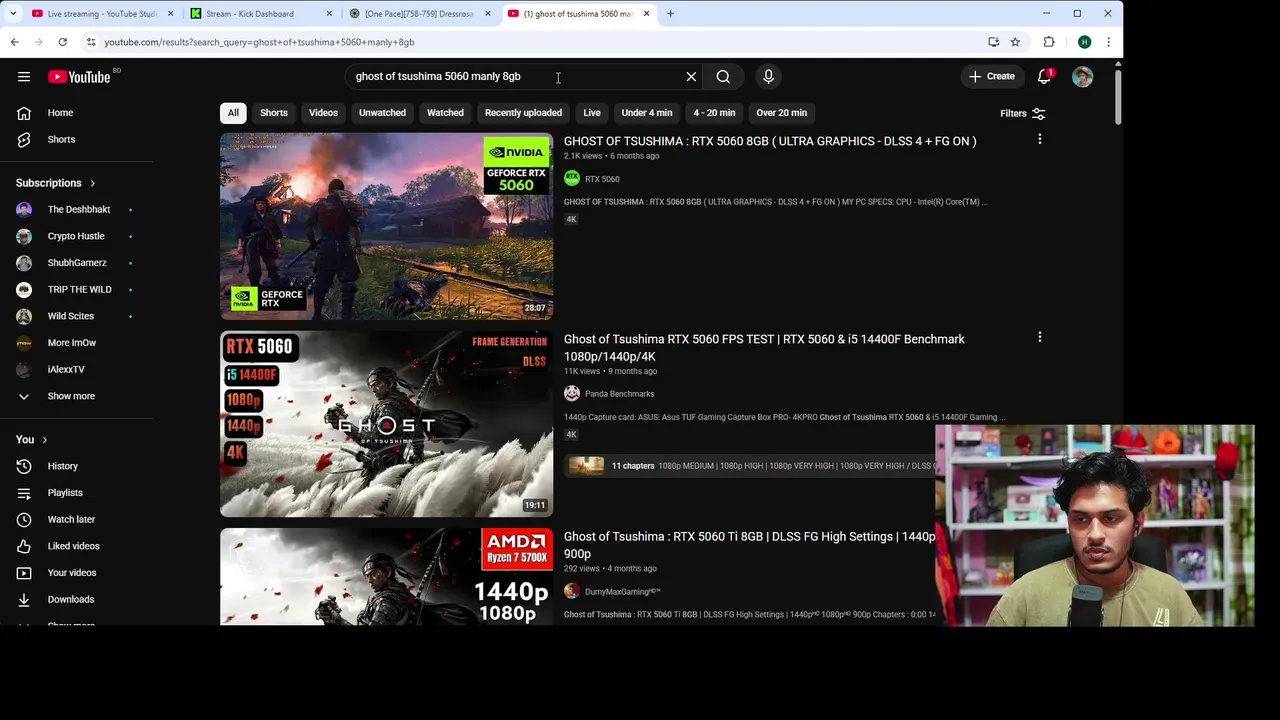Open RTX 5060 Ti 8GB video title

[750, 545]
